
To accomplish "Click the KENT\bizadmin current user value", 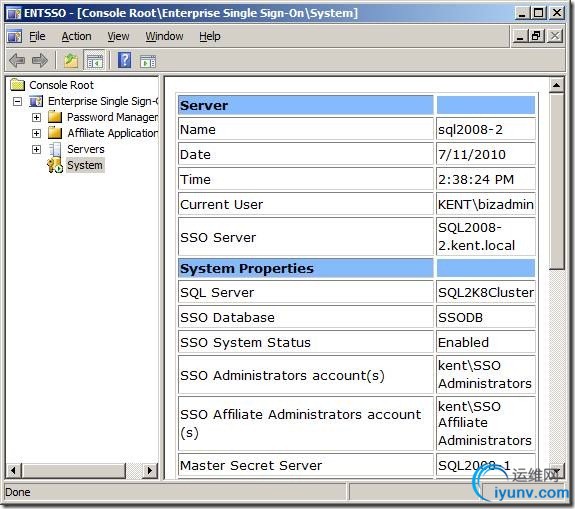I will [x=486, y=204].
